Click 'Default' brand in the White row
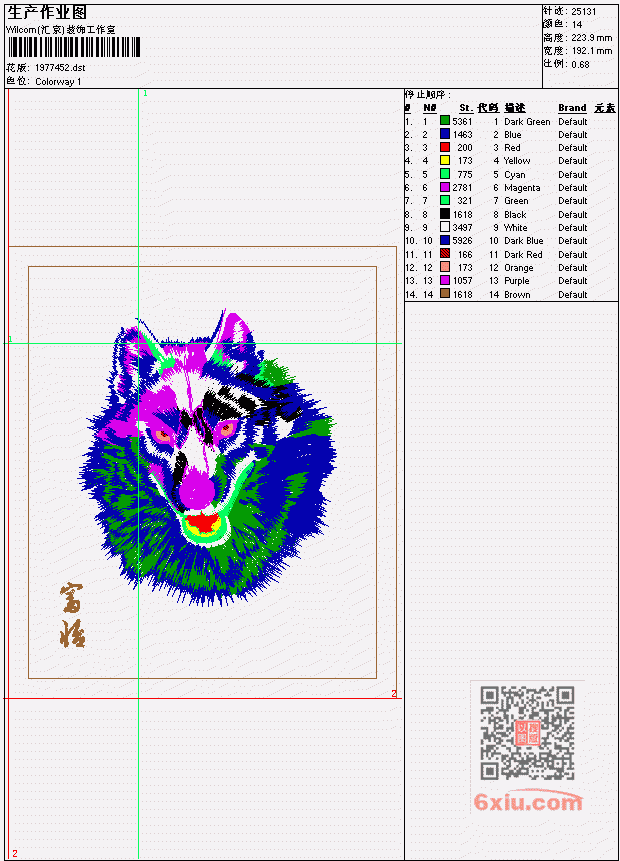This screenshot has height=861, width=620. 573,228
